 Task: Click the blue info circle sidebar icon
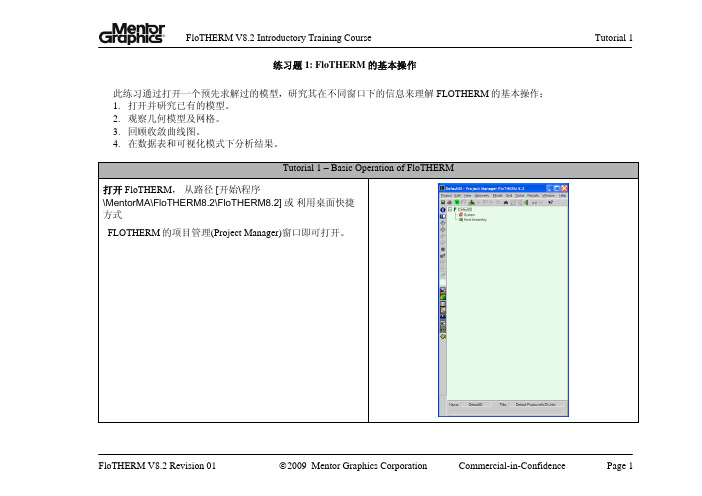click(443, 210)
